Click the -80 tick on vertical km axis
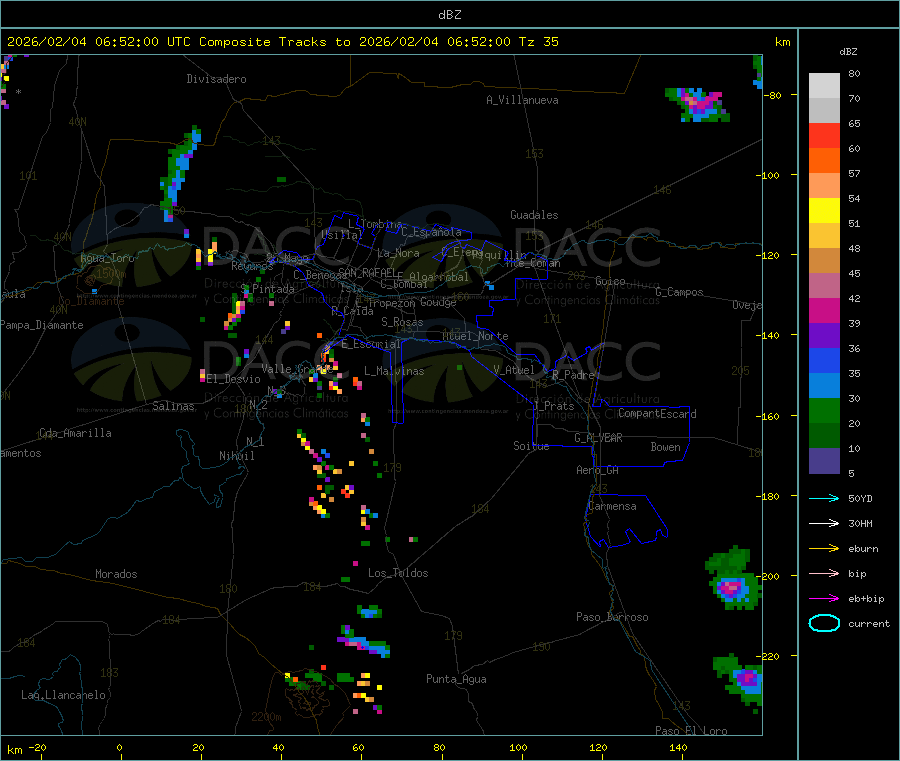Image resolution: width=900 pixels, height=761 pixels. coord(775,95)
